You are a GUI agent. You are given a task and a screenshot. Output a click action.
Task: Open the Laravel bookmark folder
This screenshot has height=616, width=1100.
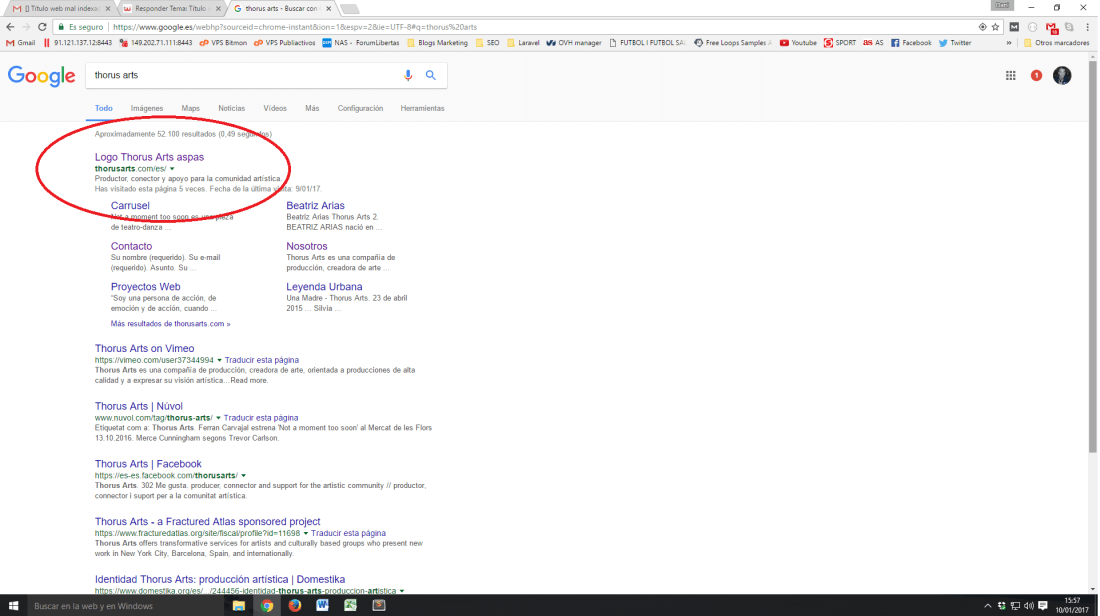click(523, 43)
